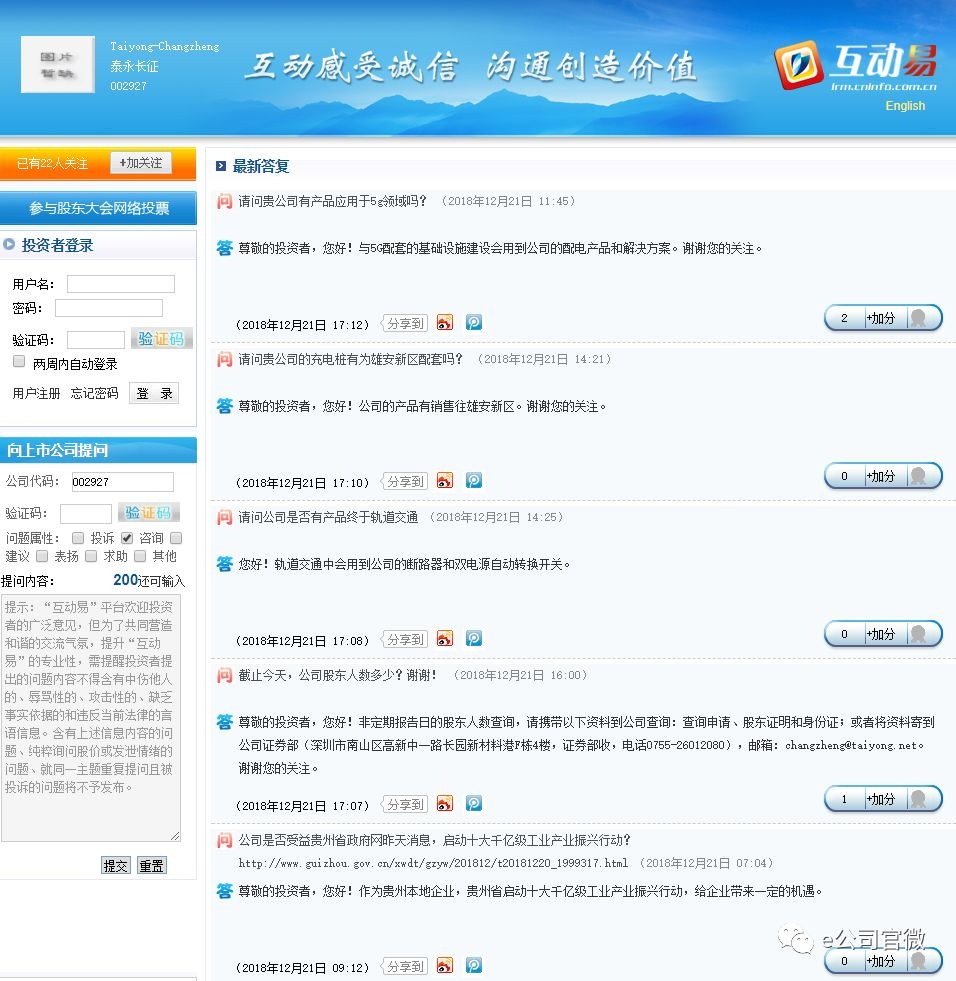Refresh the login 验证码 captcha image

(161, 338)
